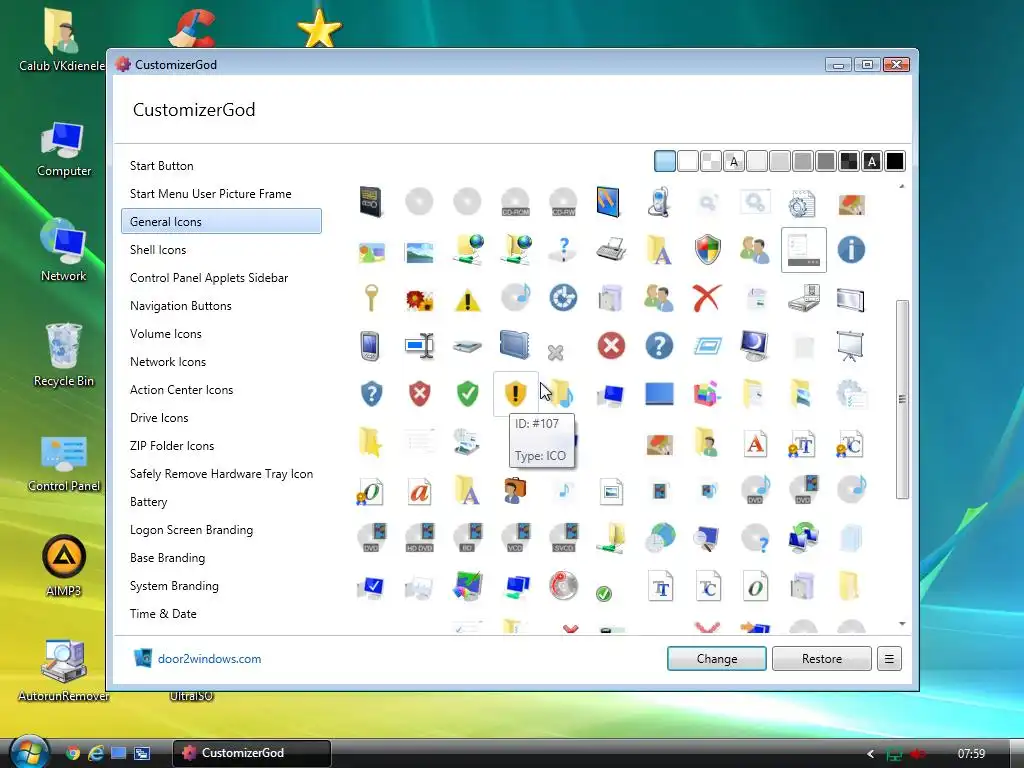
Task: Open Start Menu User Picture Frame category
Action: (210, 194)
